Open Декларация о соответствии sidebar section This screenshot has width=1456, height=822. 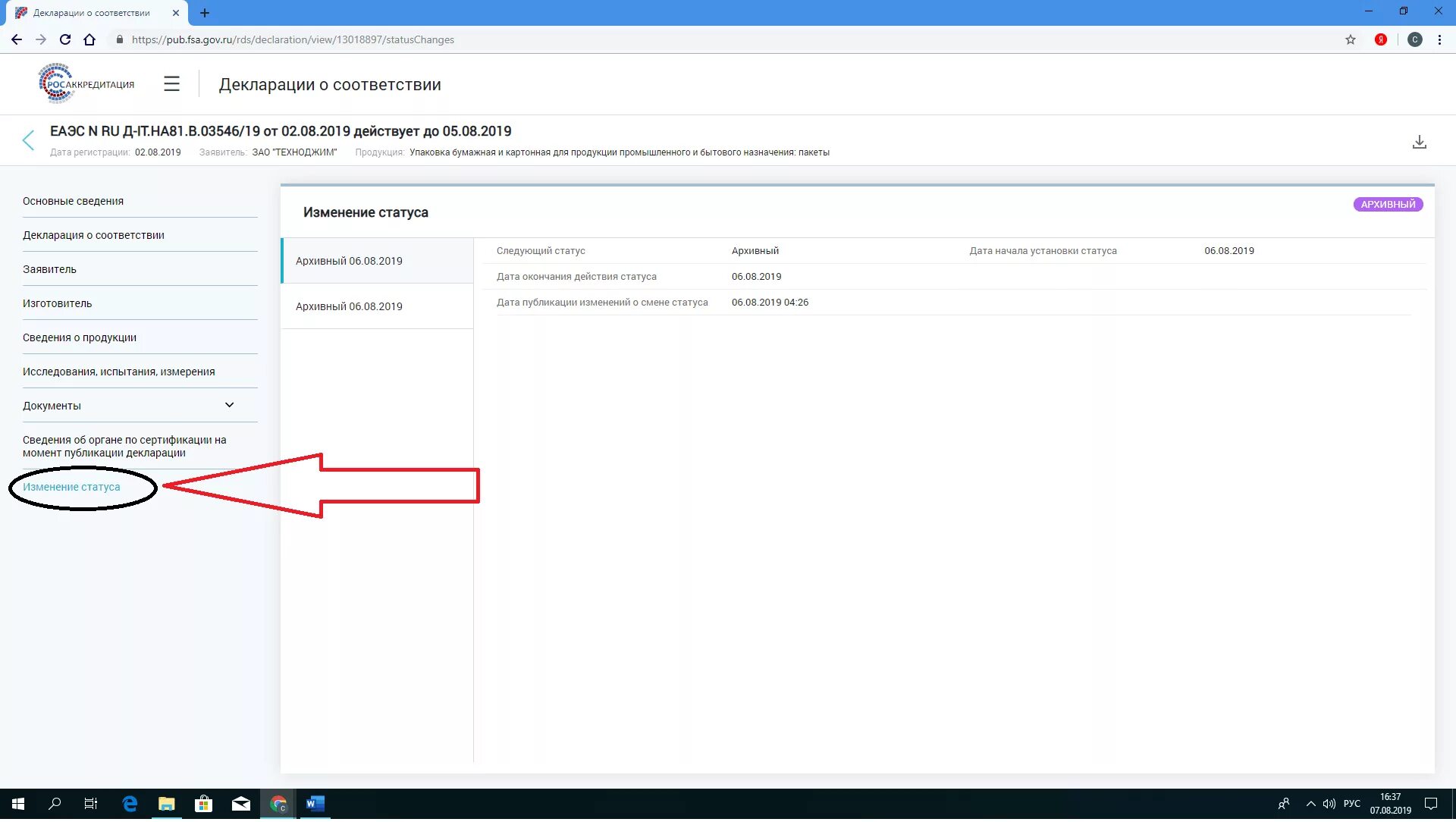93,236
